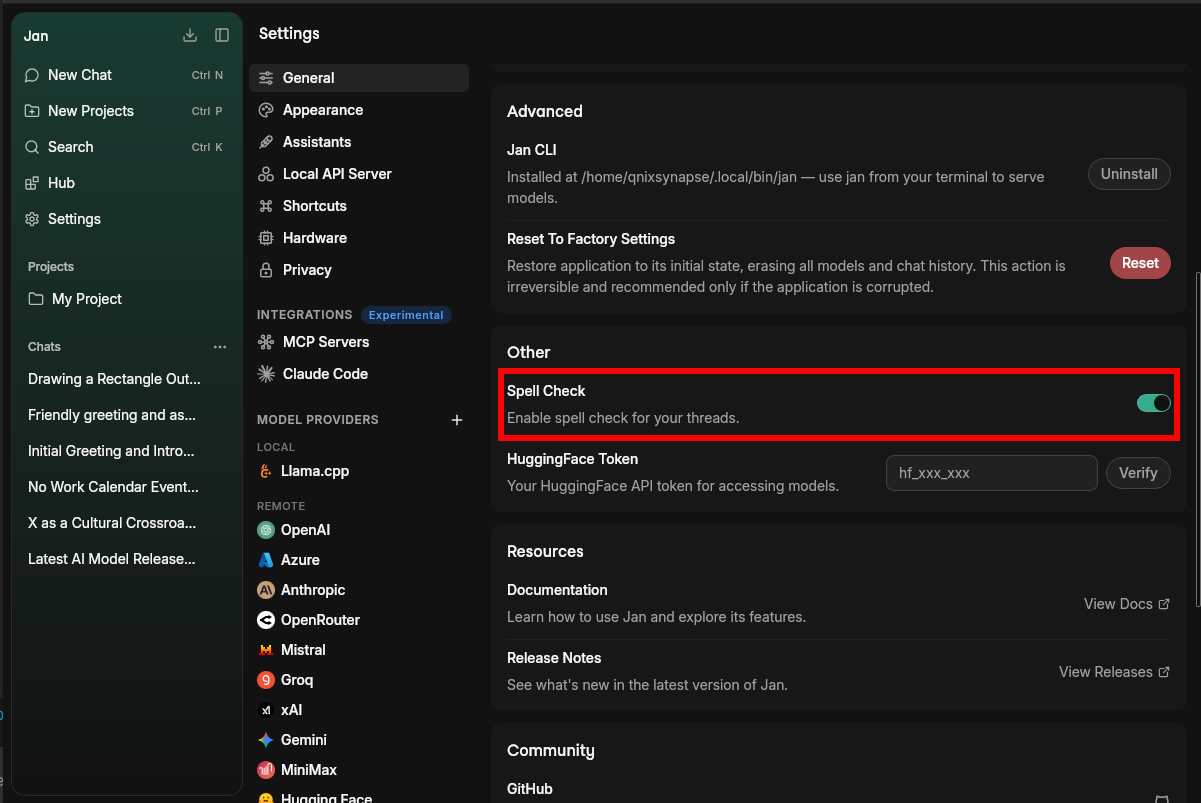The height and width of the screenshot is (803, 1201).
Task: Click the Hardware chip icon
Action: [x=266, y=238]
